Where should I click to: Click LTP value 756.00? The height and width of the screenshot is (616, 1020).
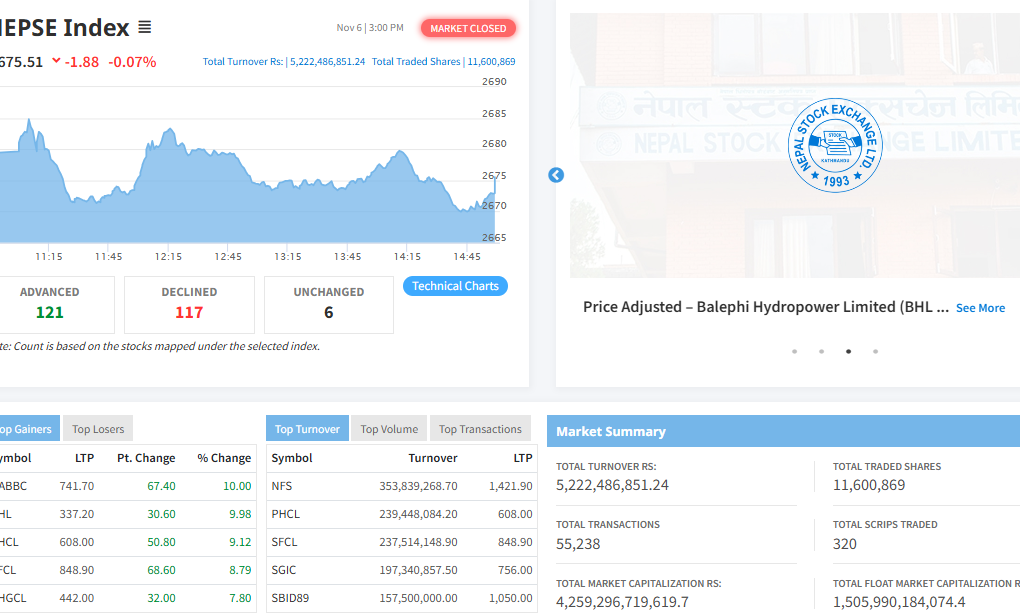tap(515, 570)
